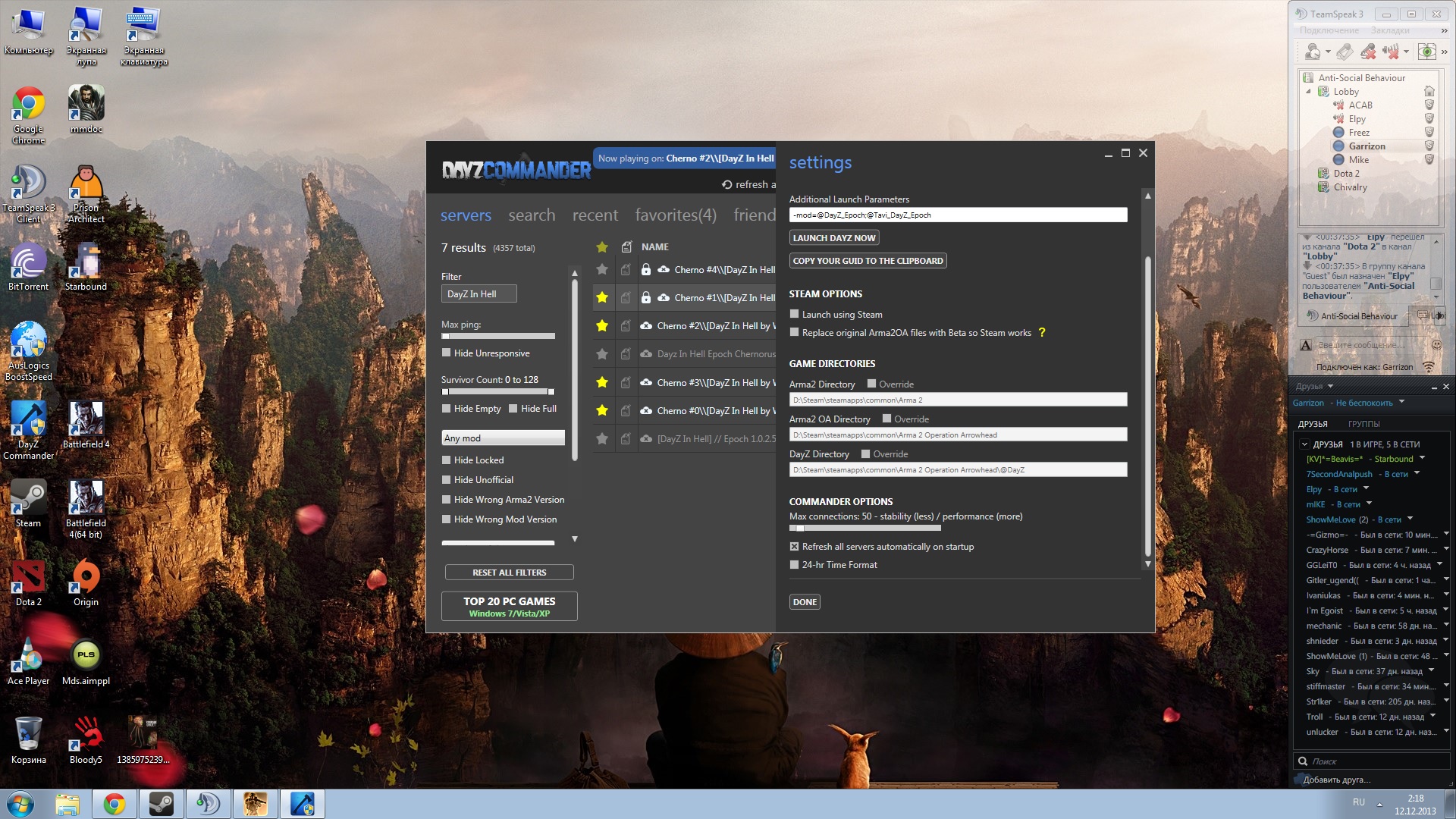1456x819 pixels.
Task: Click the TeamSpeak contacts eye toolbar icon
Action: pyautogui.click(x=1426, y=52)
